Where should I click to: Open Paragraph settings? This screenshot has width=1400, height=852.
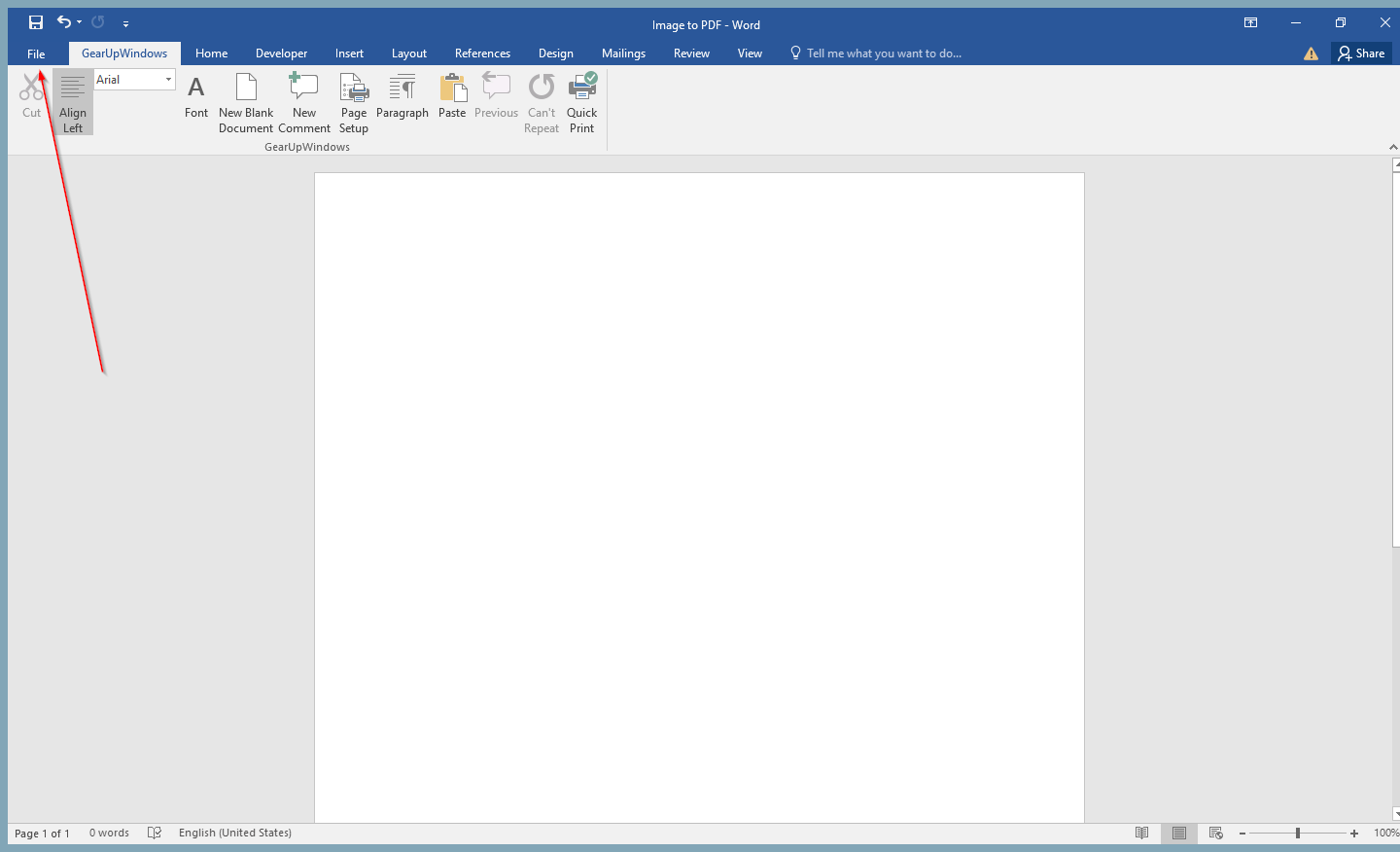[x=402, y=95]
